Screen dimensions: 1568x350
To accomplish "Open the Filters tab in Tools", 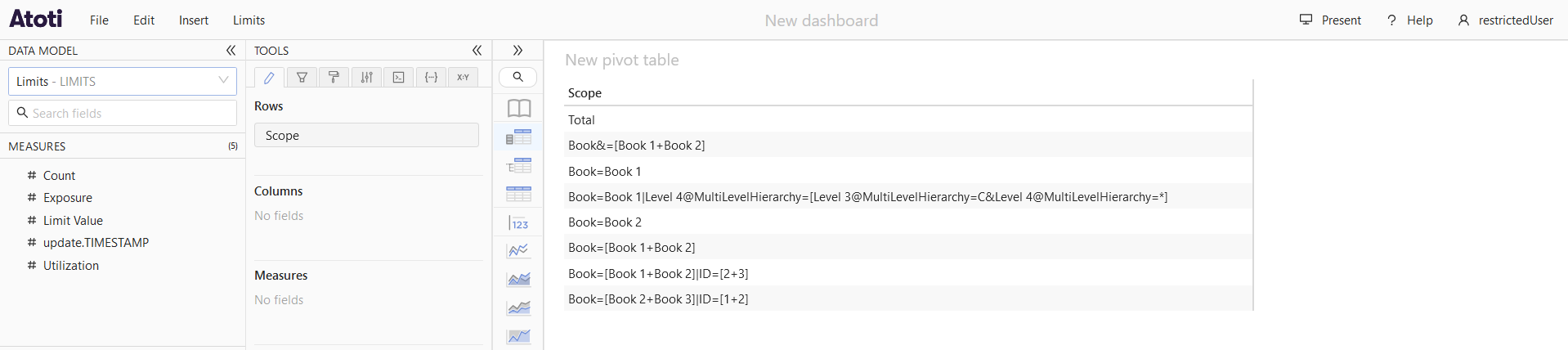I will pos(302,78).
